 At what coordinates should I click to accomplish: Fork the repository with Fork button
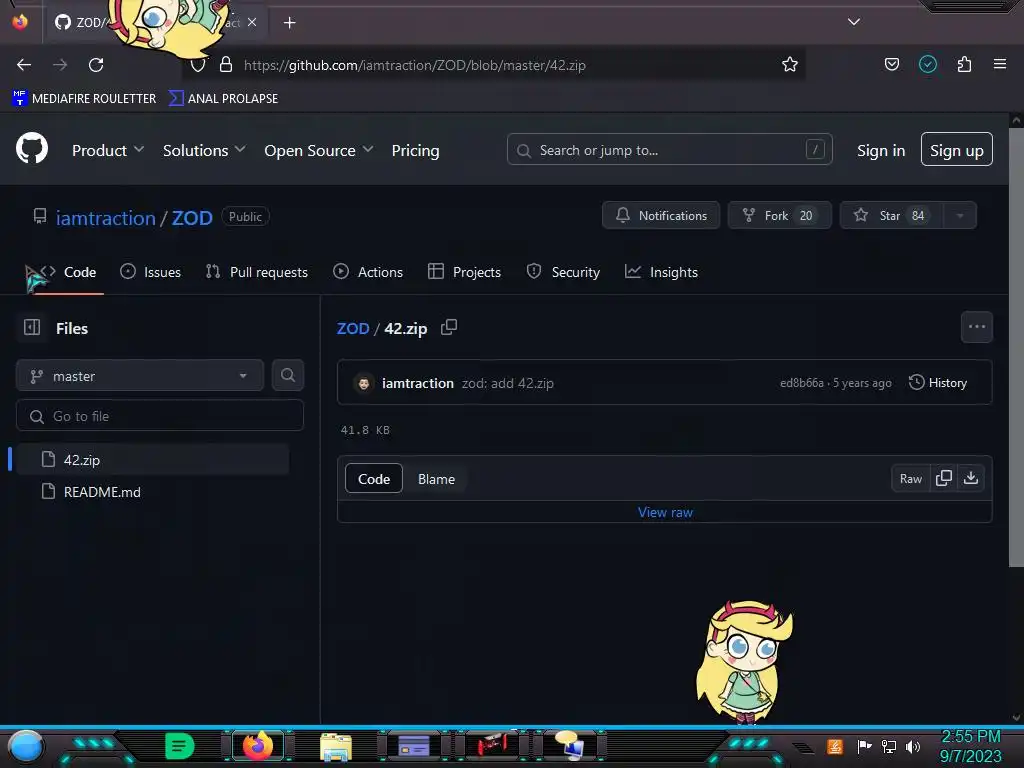pyautogui.click(x=779, y=216)
